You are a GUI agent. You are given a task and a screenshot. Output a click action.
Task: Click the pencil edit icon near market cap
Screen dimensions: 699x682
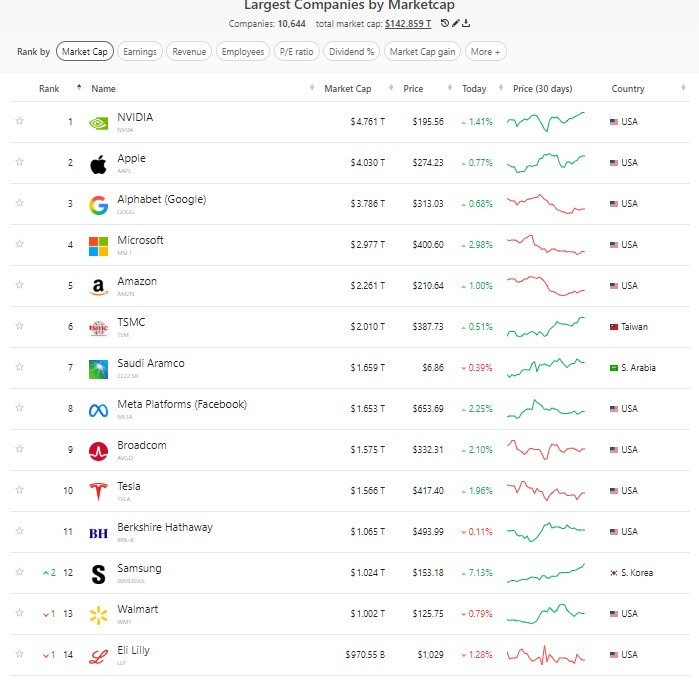tap(456, 23)
